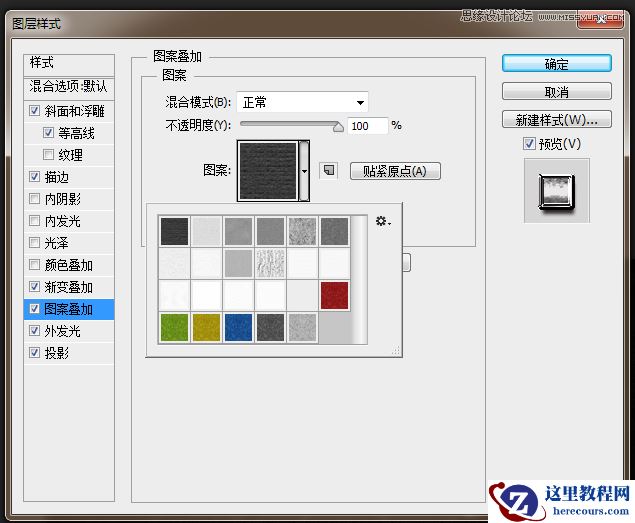Select 混合选项:默认 in the style list

click(69, 88)
